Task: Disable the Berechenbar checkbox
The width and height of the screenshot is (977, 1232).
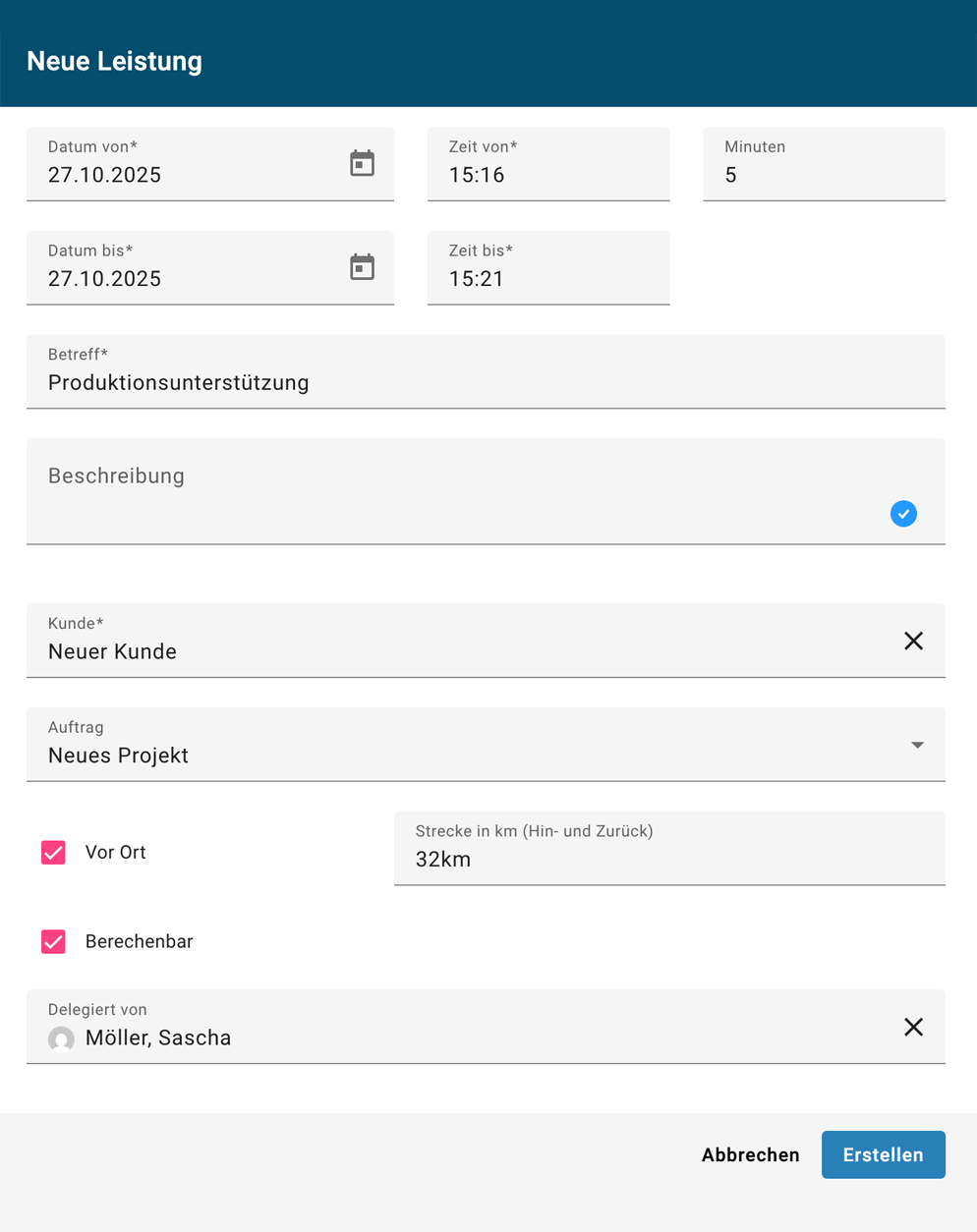Action: [53, 941]
